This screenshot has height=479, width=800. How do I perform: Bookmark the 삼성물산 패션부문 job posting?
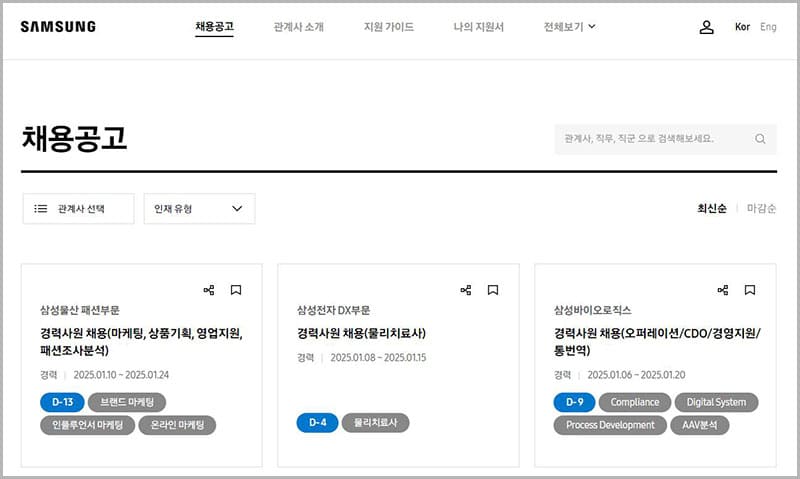pyautogui.click(x=236, y=290)
